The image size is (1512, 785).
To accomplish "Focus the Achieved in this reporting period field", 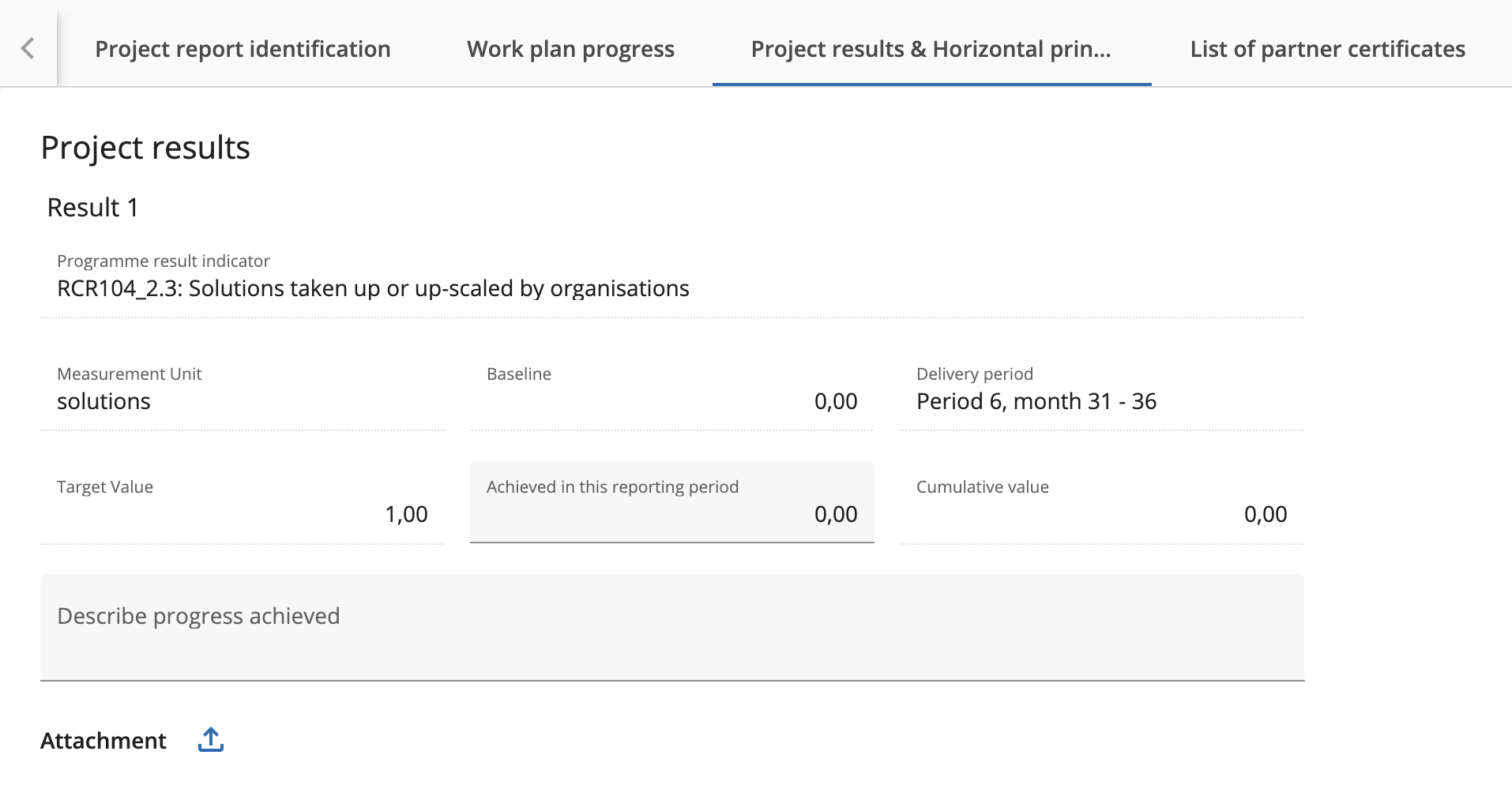I will tap(671, 513).
